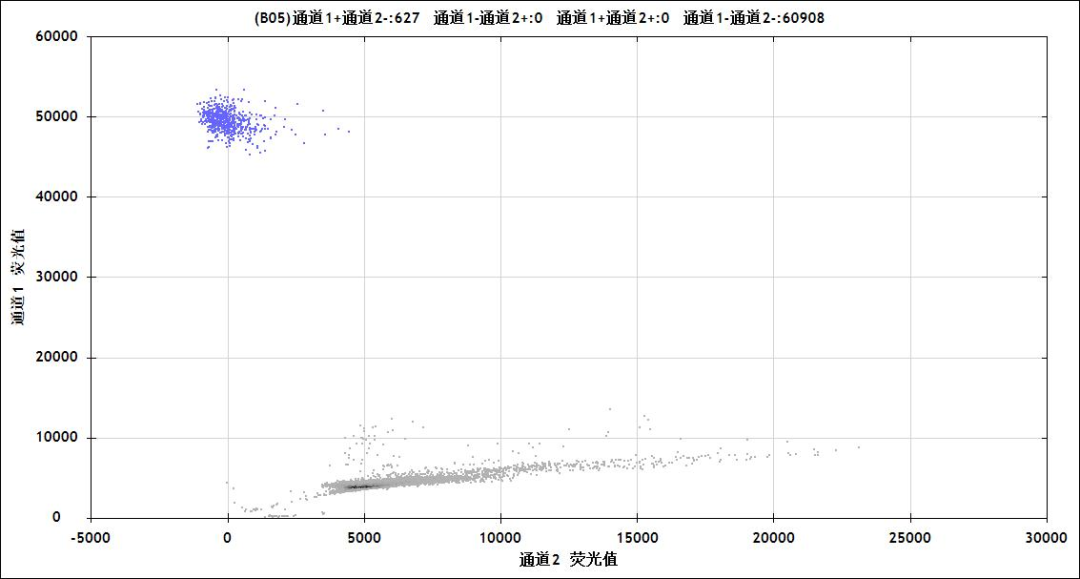
Task: Click the 40000 tick on Y-axis
Action: tap(56, 197)
